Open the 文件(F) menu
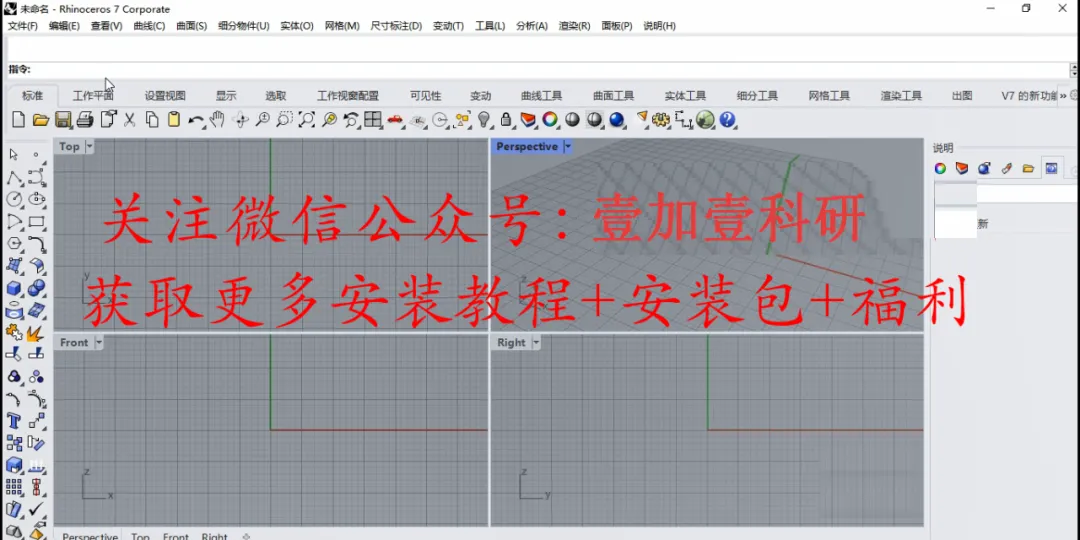This screenshot has width=1080, height=540. [23, 25]
